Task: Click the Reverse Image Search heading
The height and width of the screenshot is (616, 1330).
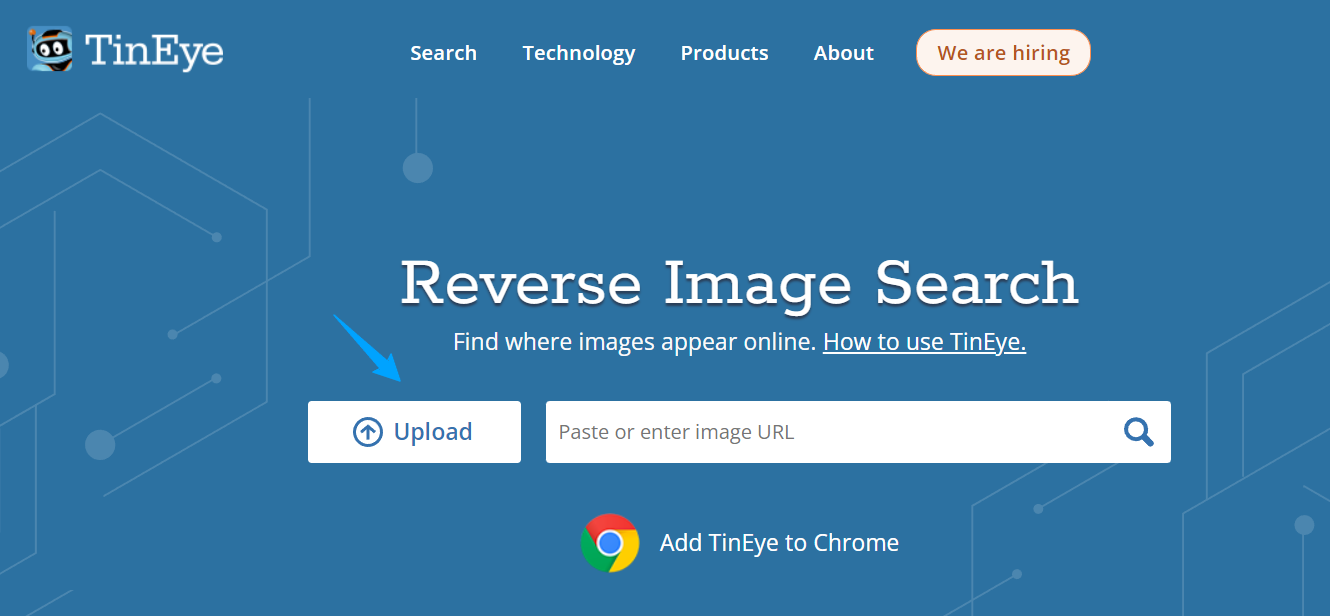Action: (x=739, y=283)
